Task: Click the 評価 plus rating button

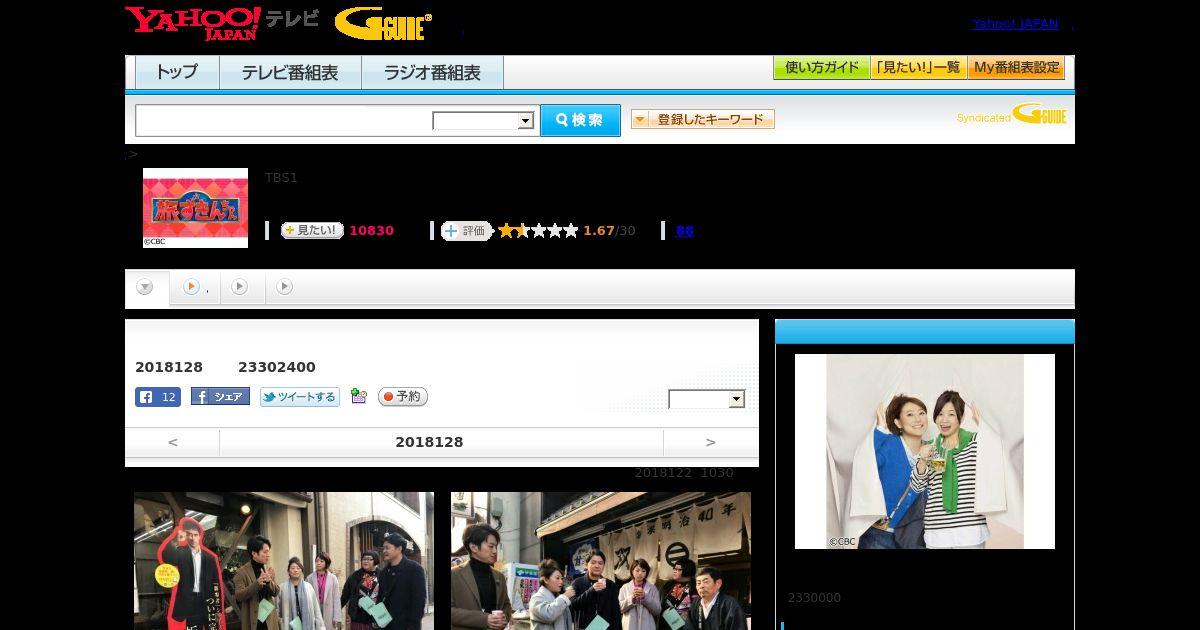Action: (466, 230)
